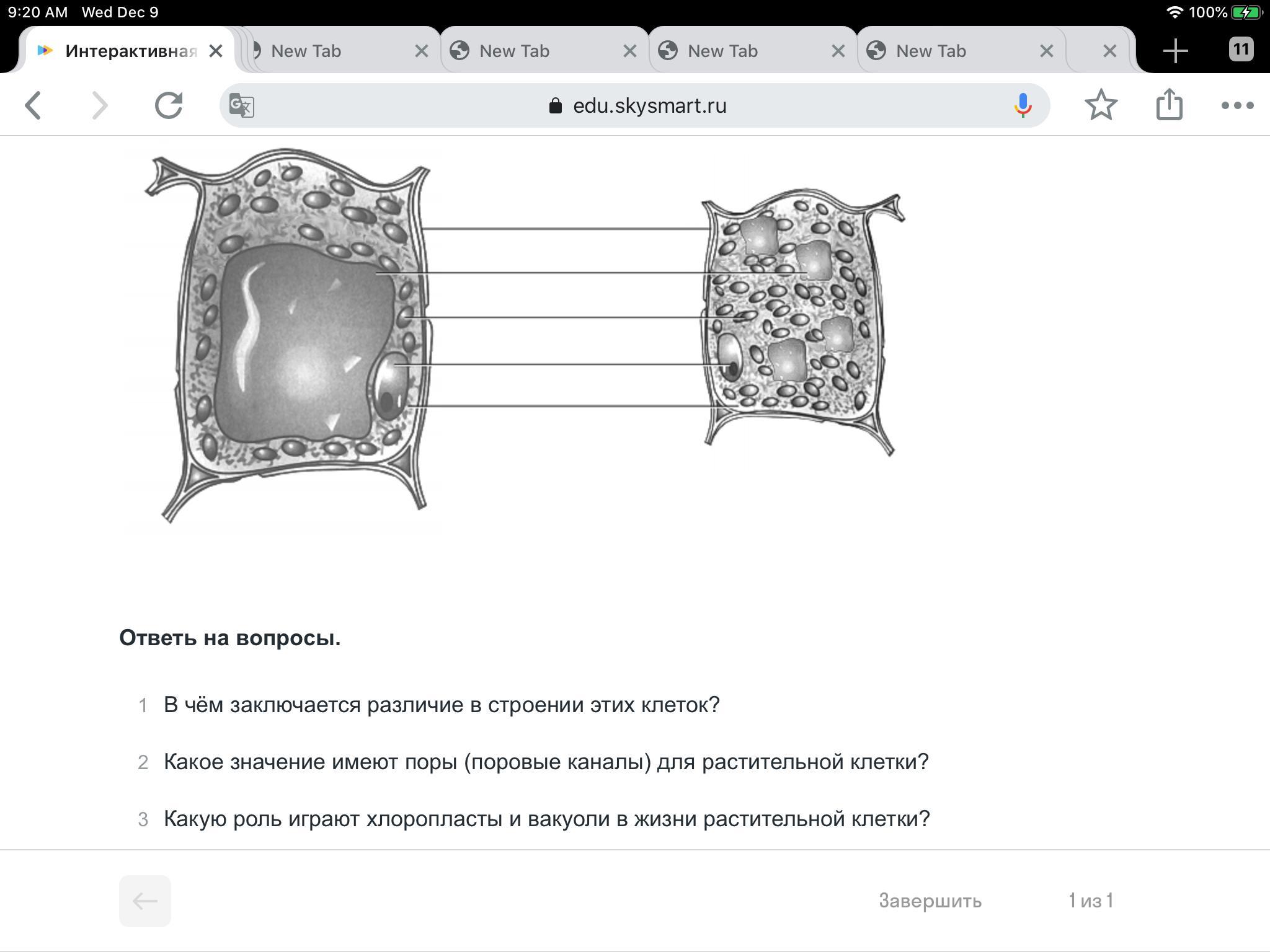This screenshot has height=952, width=1270.
Task: Close the Интерактивная tab
Action: tap(216, 51)
